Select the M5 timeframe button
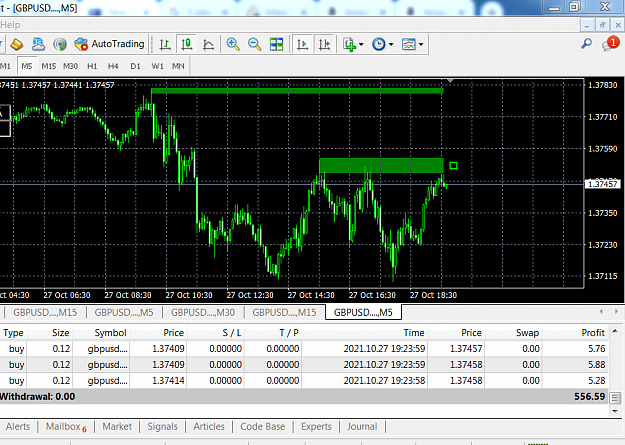The width and height of the screenshot is (625, 445). (x=27, y=66)
